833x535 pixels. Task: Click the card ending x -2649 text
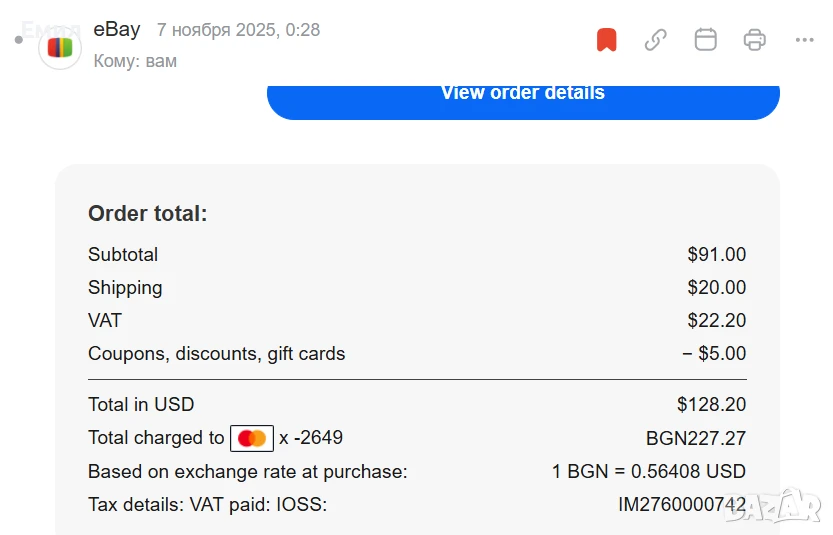[x=311, y=438]
